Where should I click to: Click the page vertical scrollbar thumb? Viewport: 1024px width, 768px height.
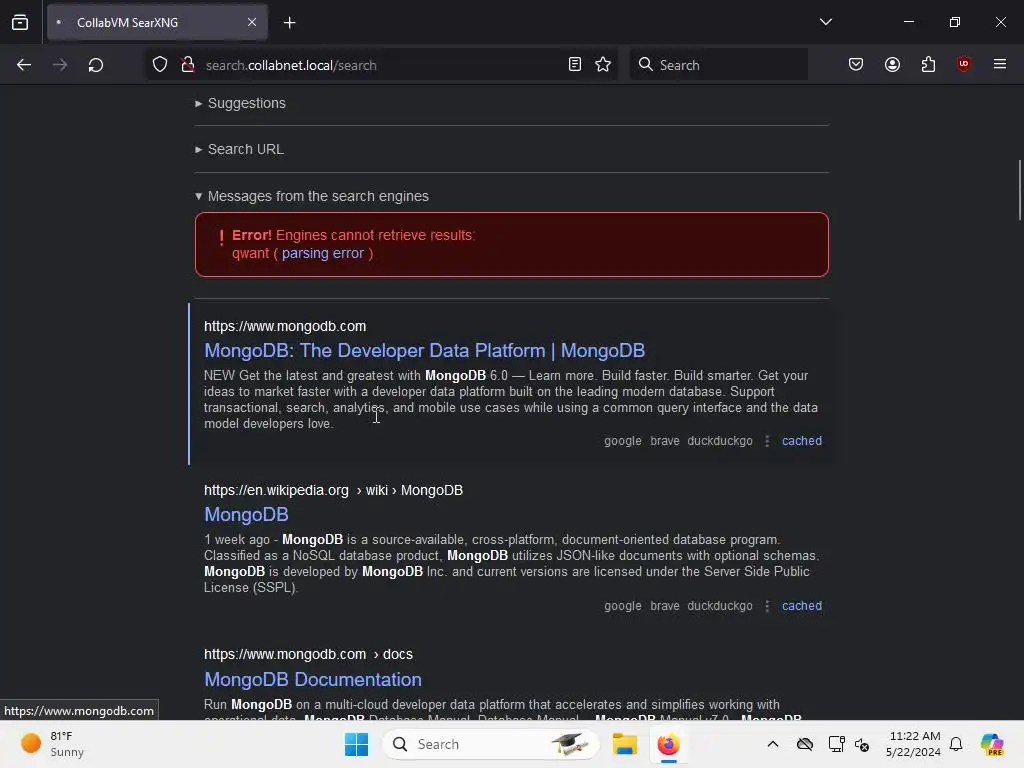tap(1019, 190)
